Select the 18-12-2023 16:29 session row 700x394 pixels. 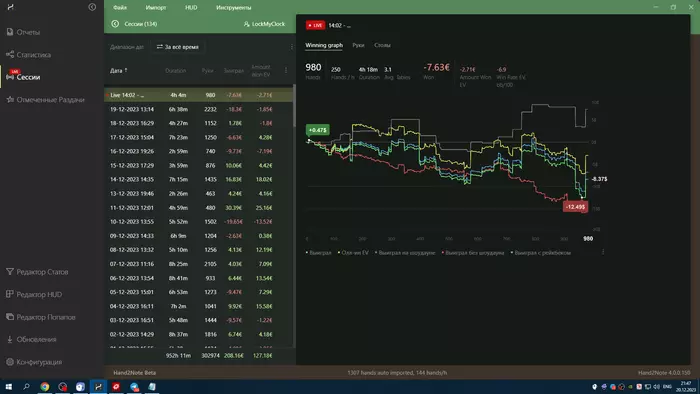tap(199, 123)
